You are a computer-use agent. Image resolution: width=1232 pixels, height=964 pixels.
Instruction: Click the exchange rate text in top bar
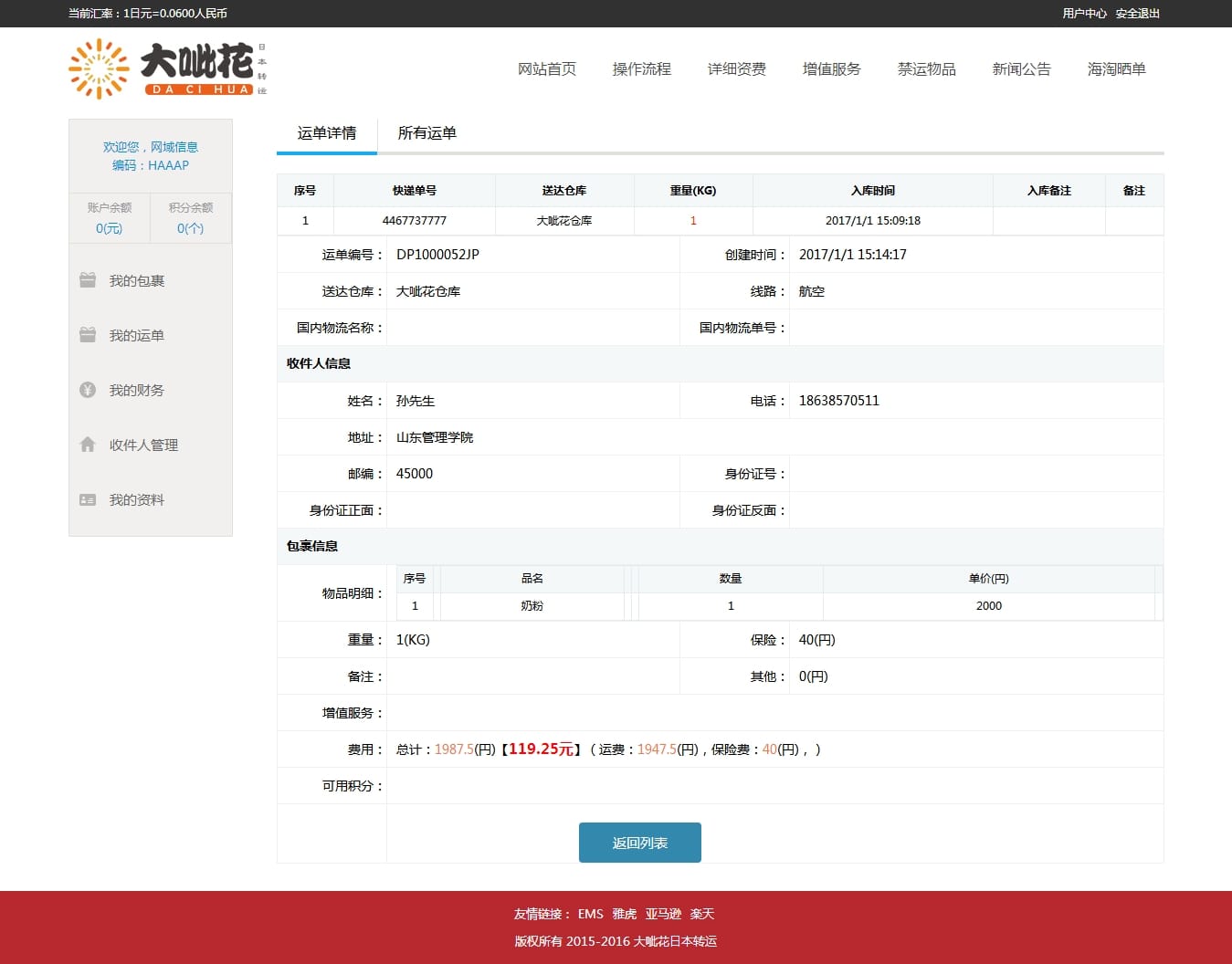point(148,14)
